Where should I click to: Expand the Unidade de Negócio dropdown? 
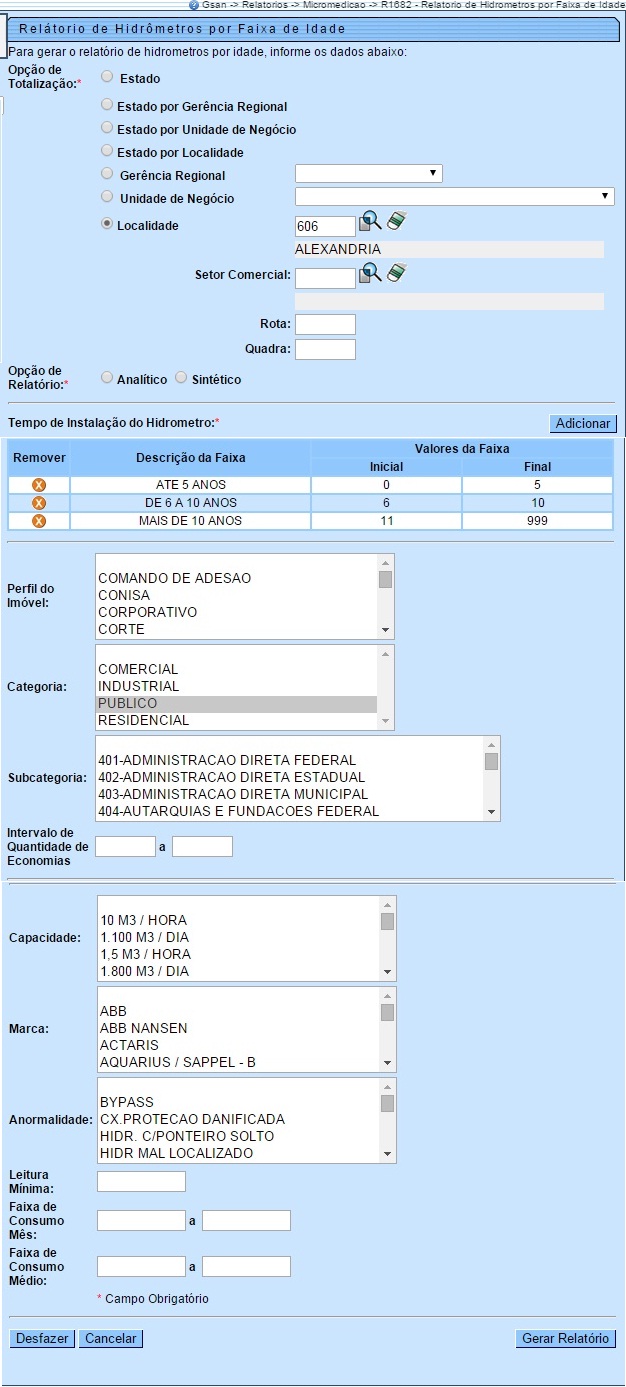[454, 197]
